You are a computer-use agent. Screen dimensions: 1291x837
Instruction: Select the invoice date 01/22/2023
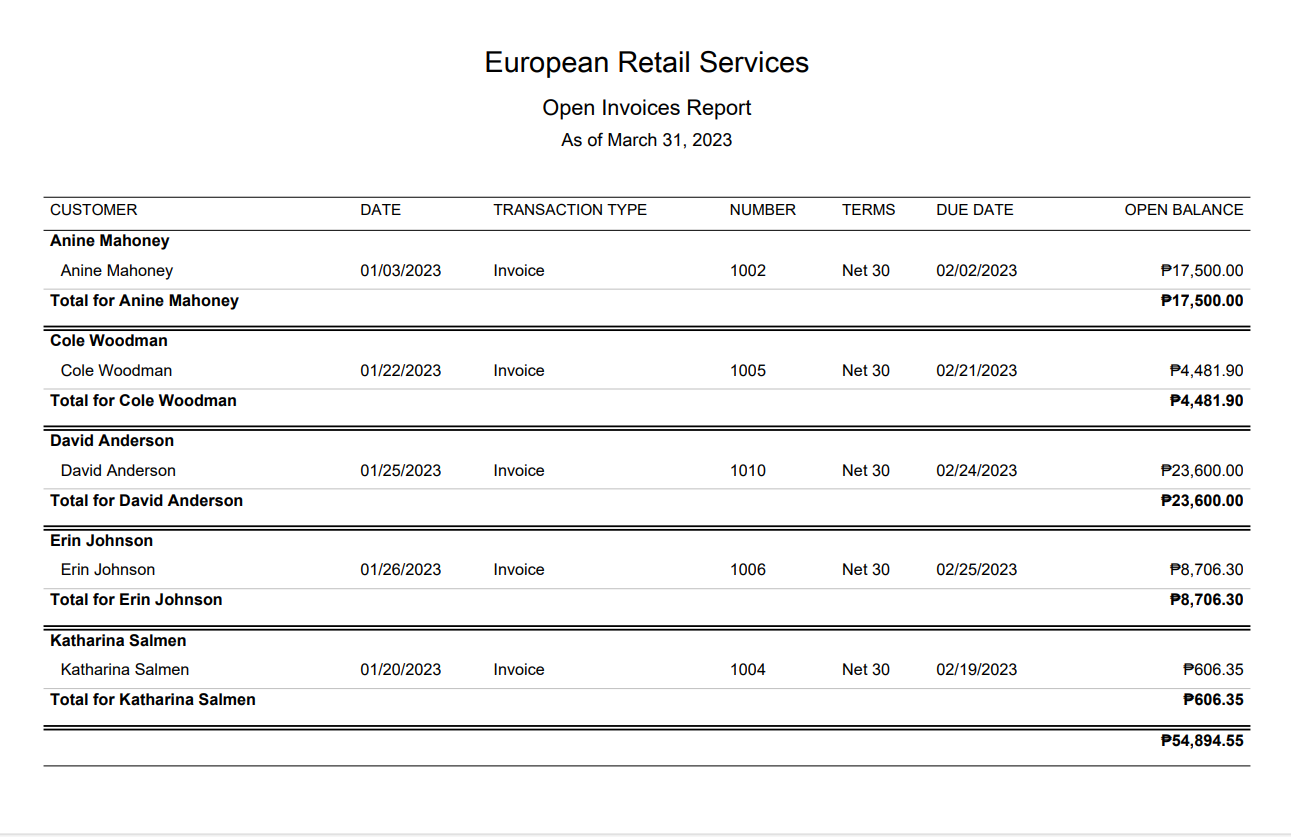pyautogui.click(x=401, y=371)
